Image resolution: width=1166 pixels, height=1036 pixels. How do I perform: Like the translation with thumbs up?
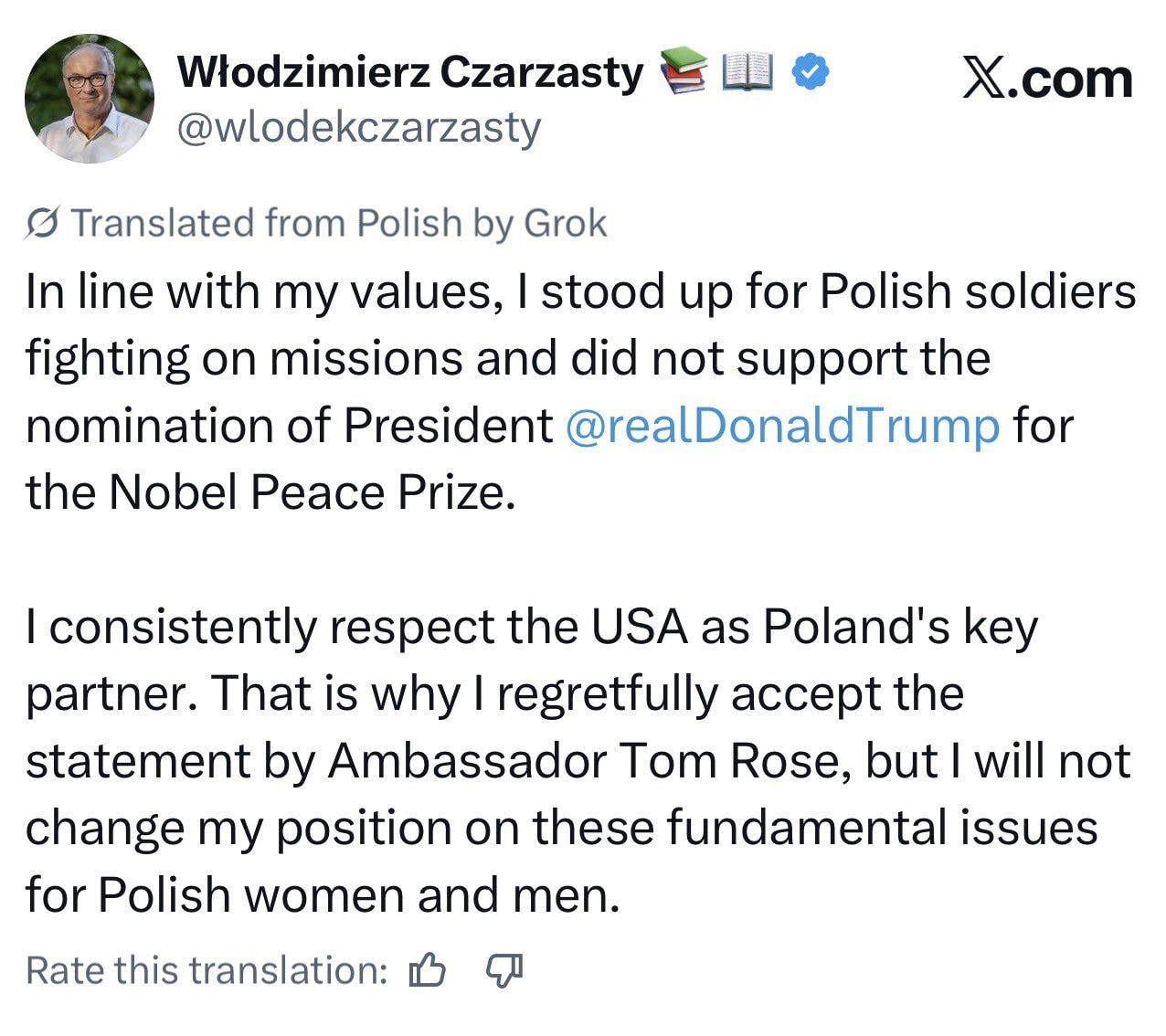click(427, 970)
